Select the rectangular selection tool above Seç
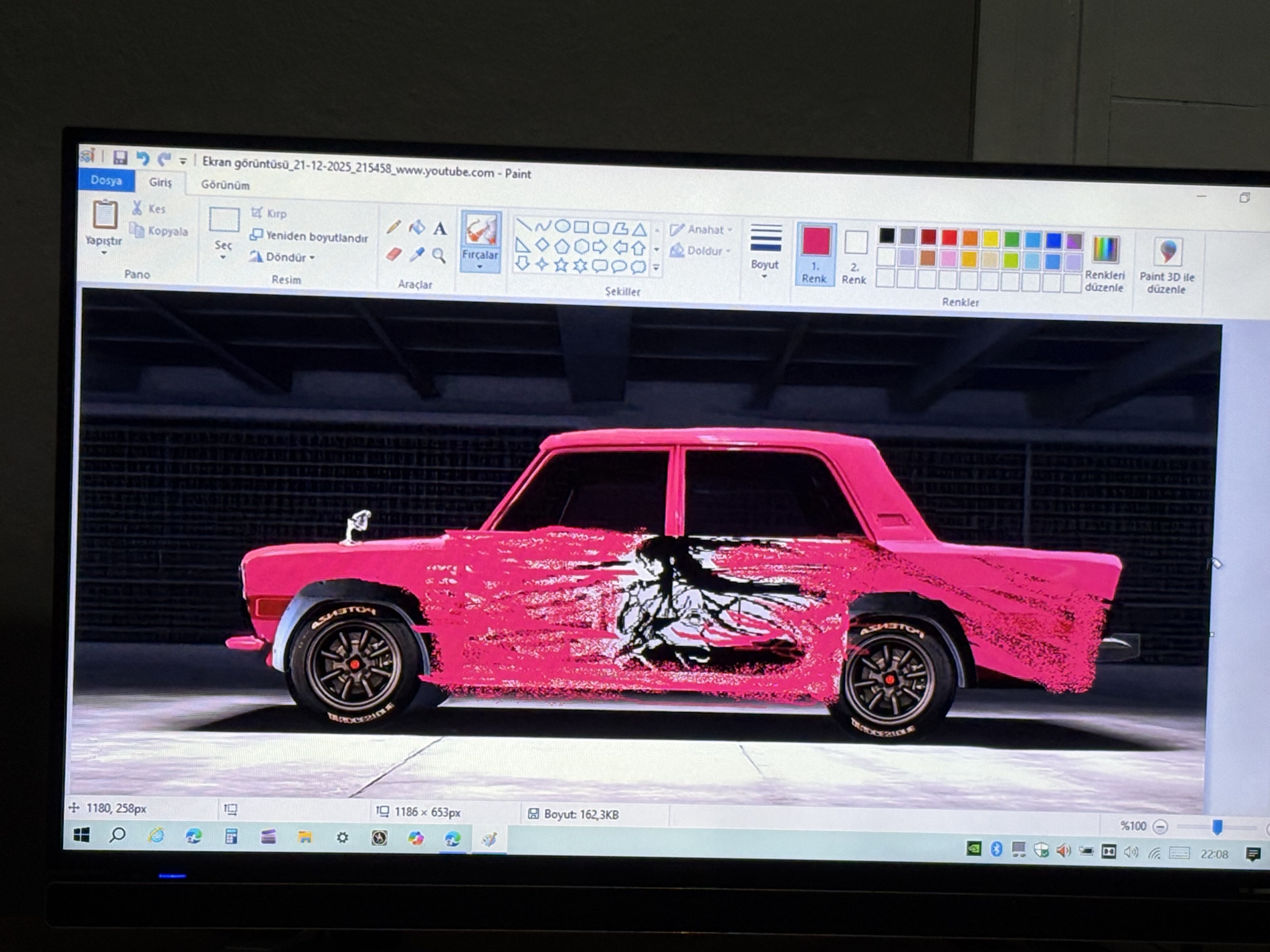This screenshot has height=952, width=1270. [224, 220]
